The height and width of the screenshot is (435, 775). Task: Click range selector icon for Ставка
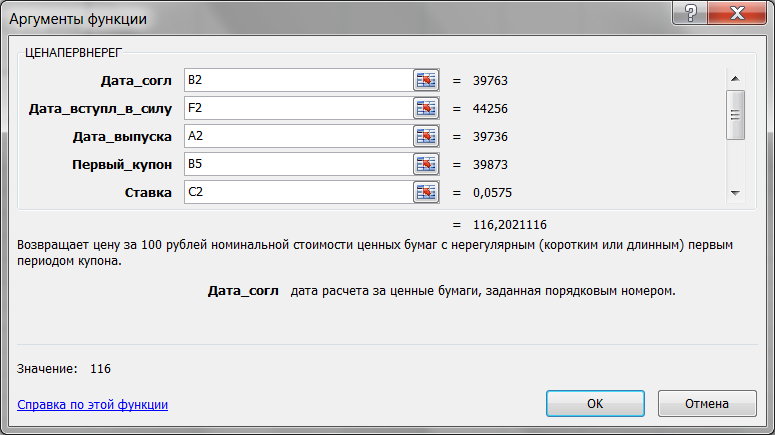pos(426,192)
